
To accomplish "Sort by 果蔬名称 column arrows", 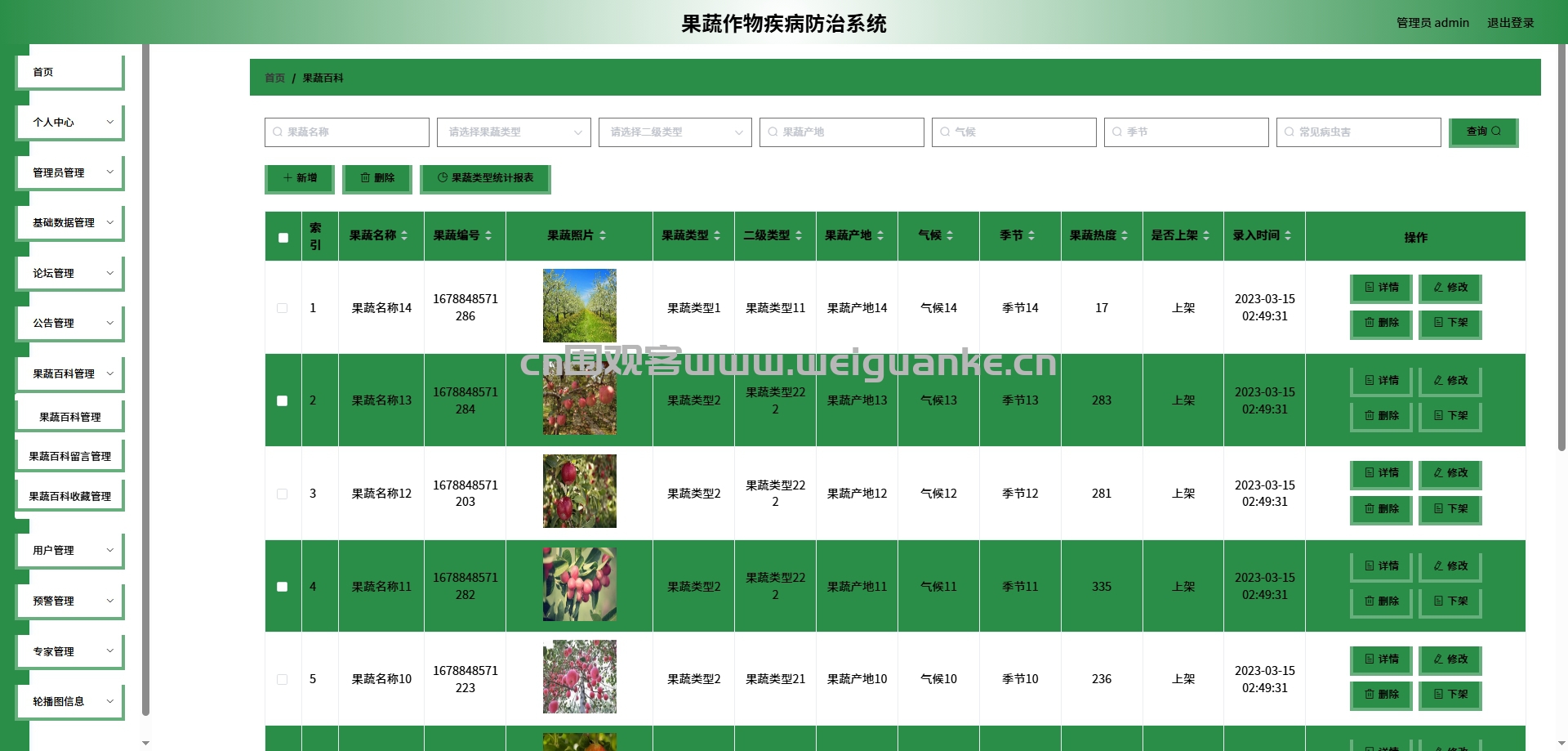I will 404,235.
